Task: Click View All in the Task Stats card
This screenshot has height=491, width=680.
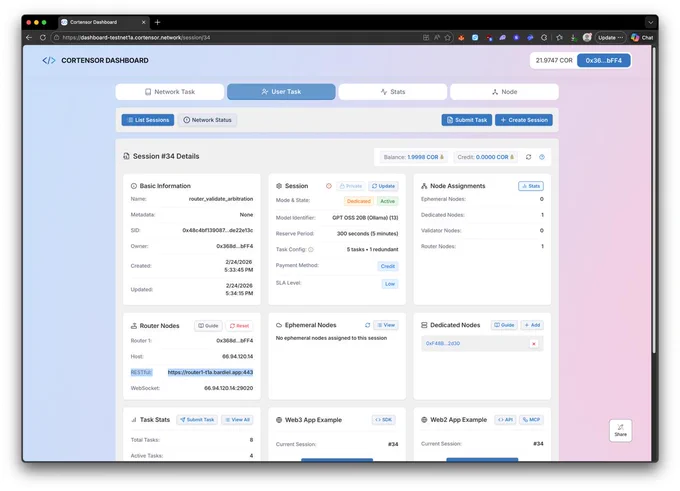Action: pyautogui.click(x=237, y=420)
